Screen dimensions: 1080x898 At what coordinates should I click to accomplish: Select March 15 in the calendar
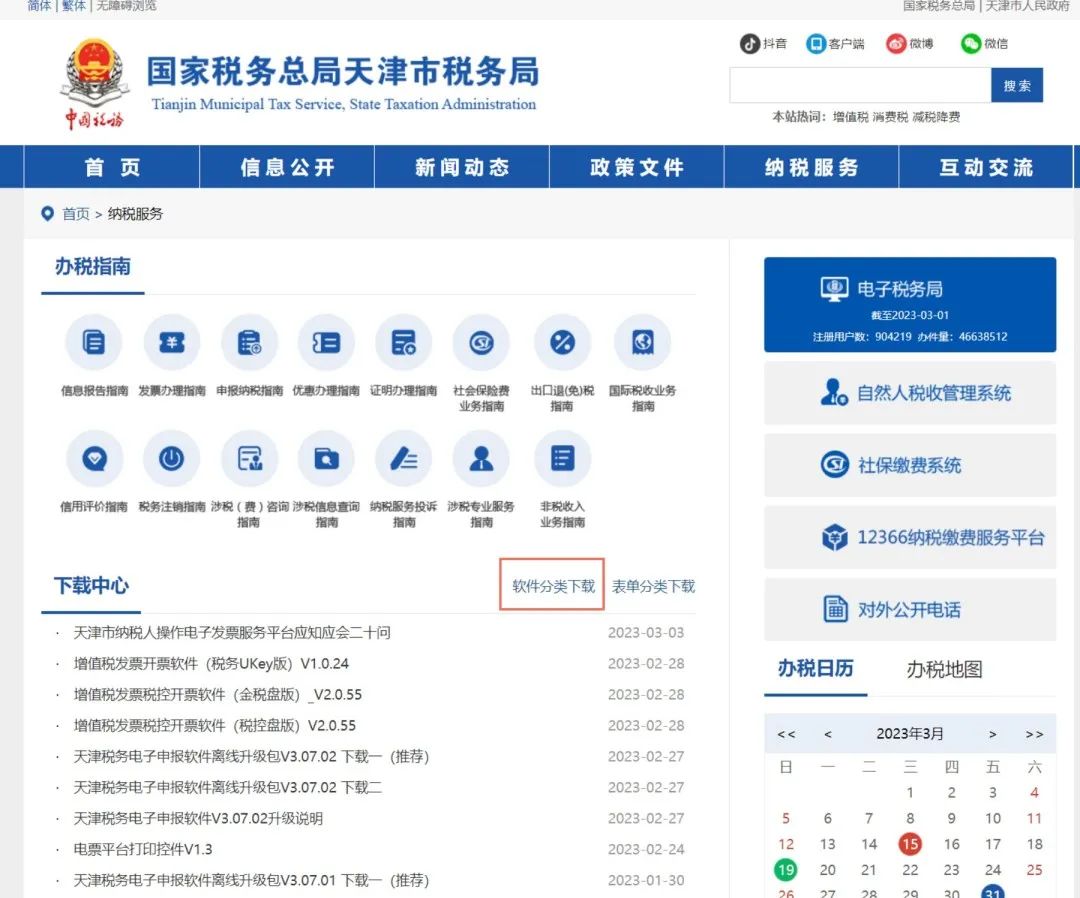click(910, 844)
